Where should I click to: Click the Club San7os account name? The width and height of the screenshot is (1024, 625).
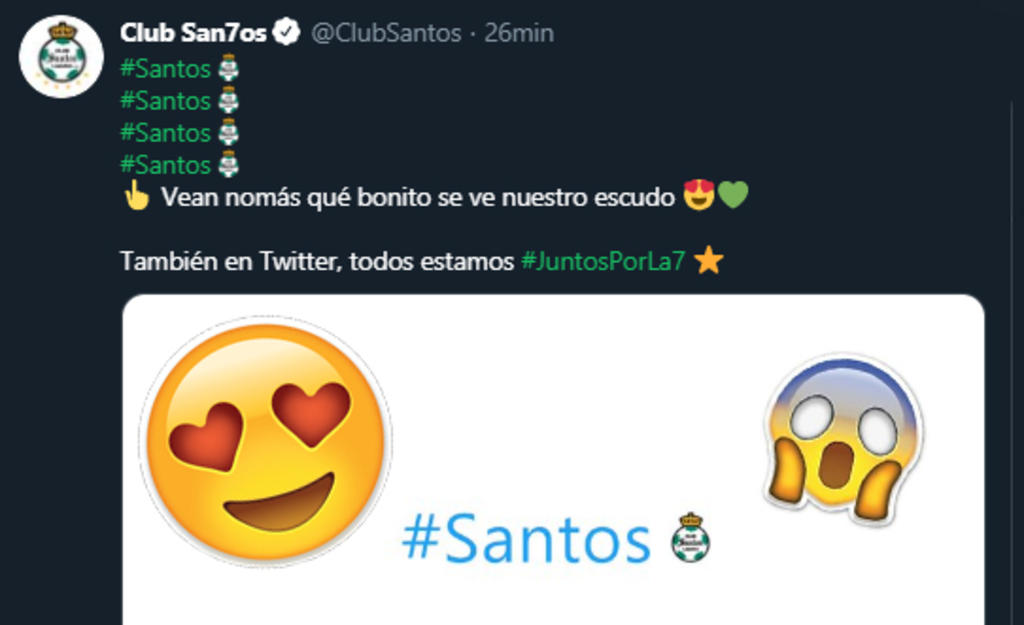[x=193, y=33]
